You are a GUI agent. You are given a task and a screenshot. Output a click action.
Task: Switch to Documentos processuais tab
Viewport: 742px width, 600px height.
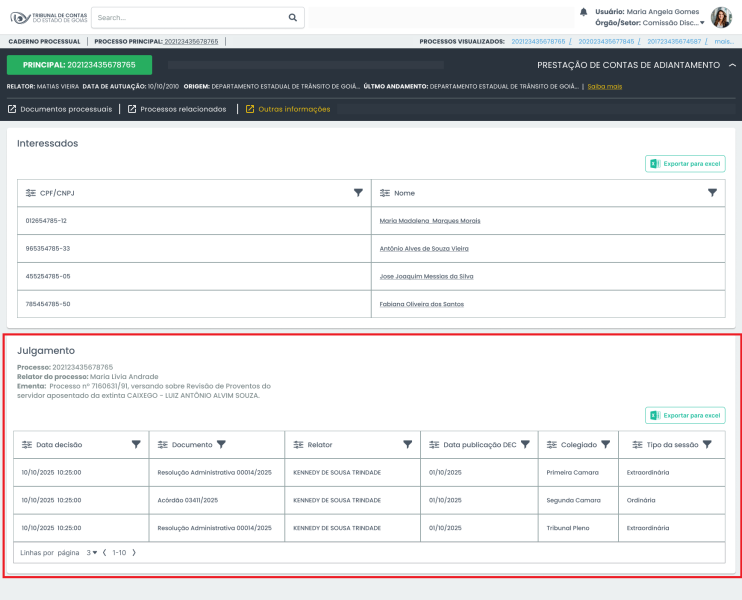[60, 109]
